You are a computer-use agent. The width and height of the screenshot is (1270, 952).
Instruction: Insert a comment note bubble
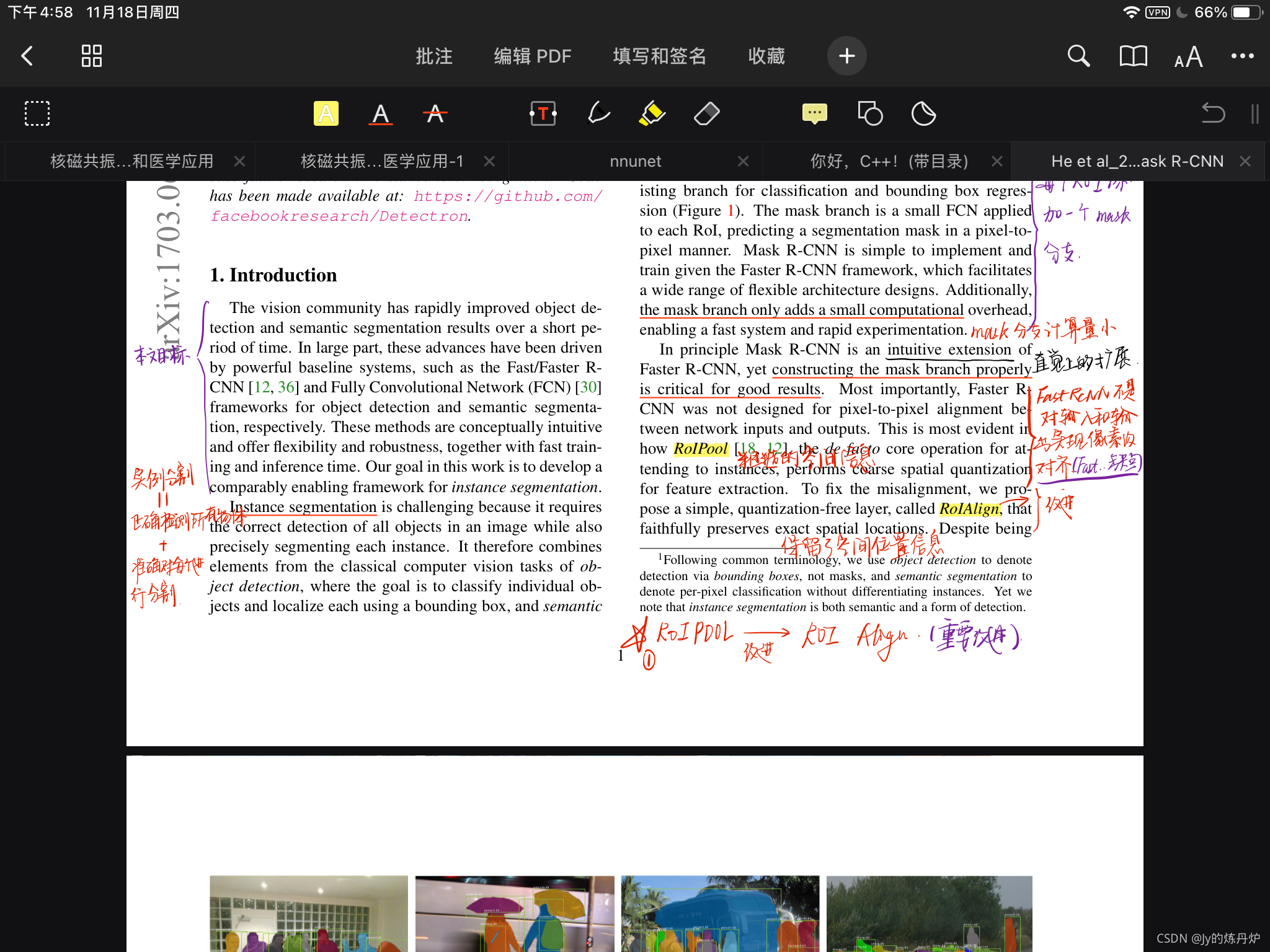814,113
